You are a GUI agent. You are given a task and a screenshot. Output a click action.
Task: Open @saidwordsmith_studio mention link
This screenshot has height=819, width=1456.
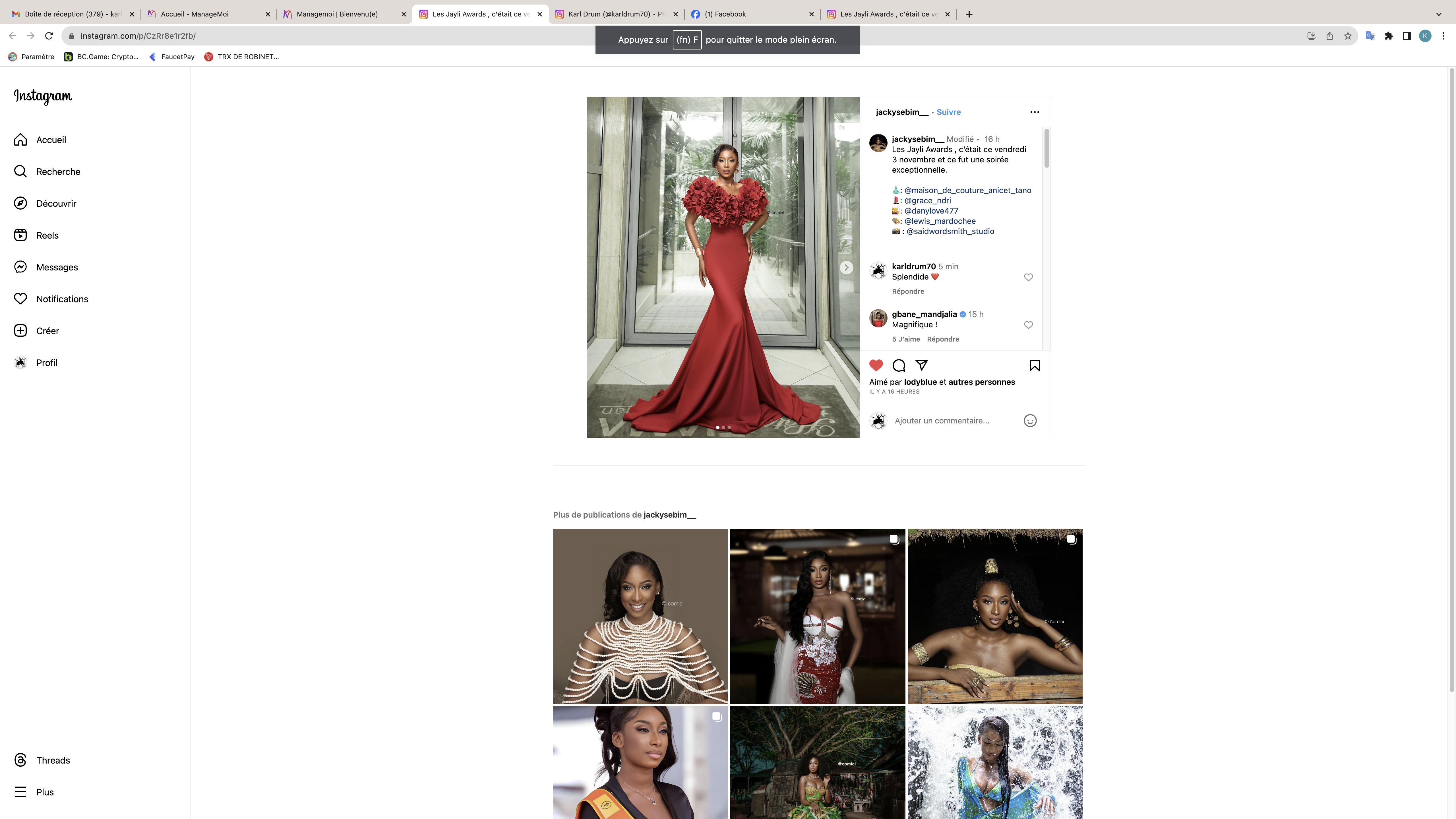tap(950, 231)
